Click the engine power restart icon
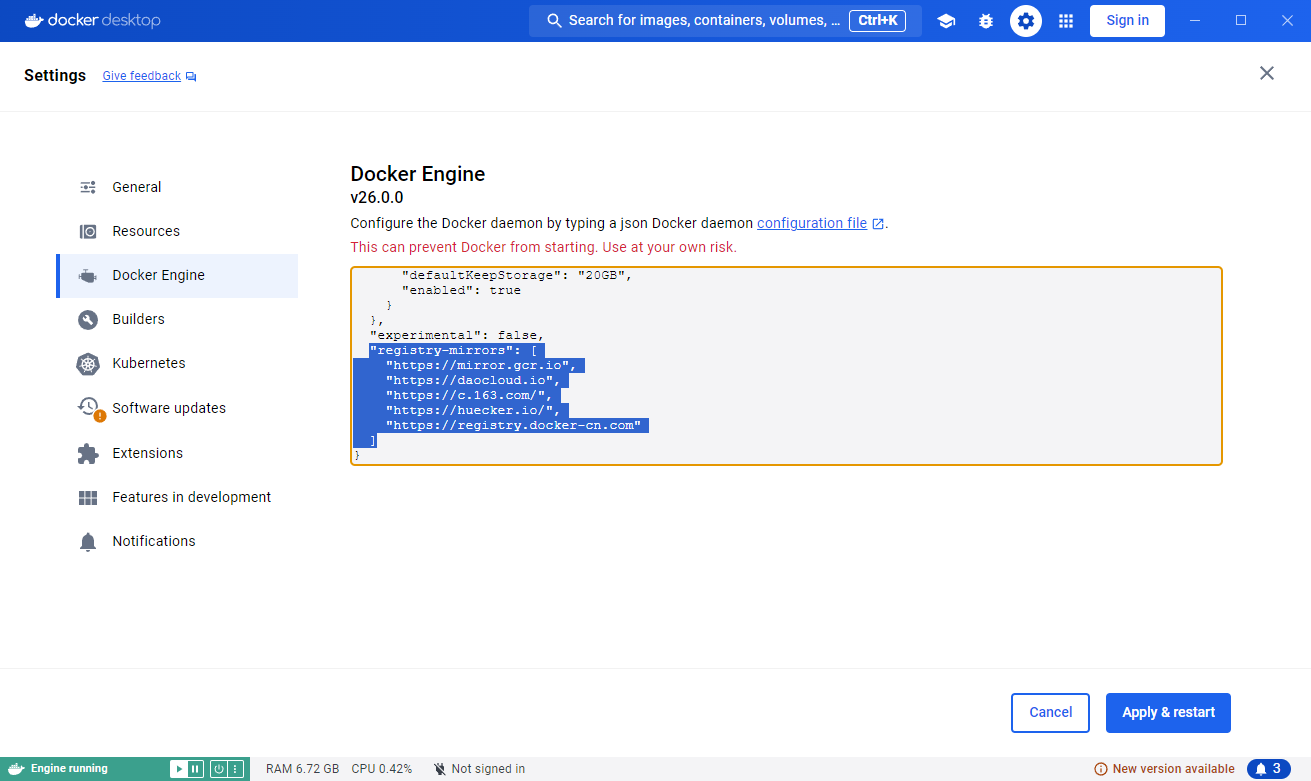Viewport: 1311px width, 781px height. pyautogui.click(x=217, y=768)
